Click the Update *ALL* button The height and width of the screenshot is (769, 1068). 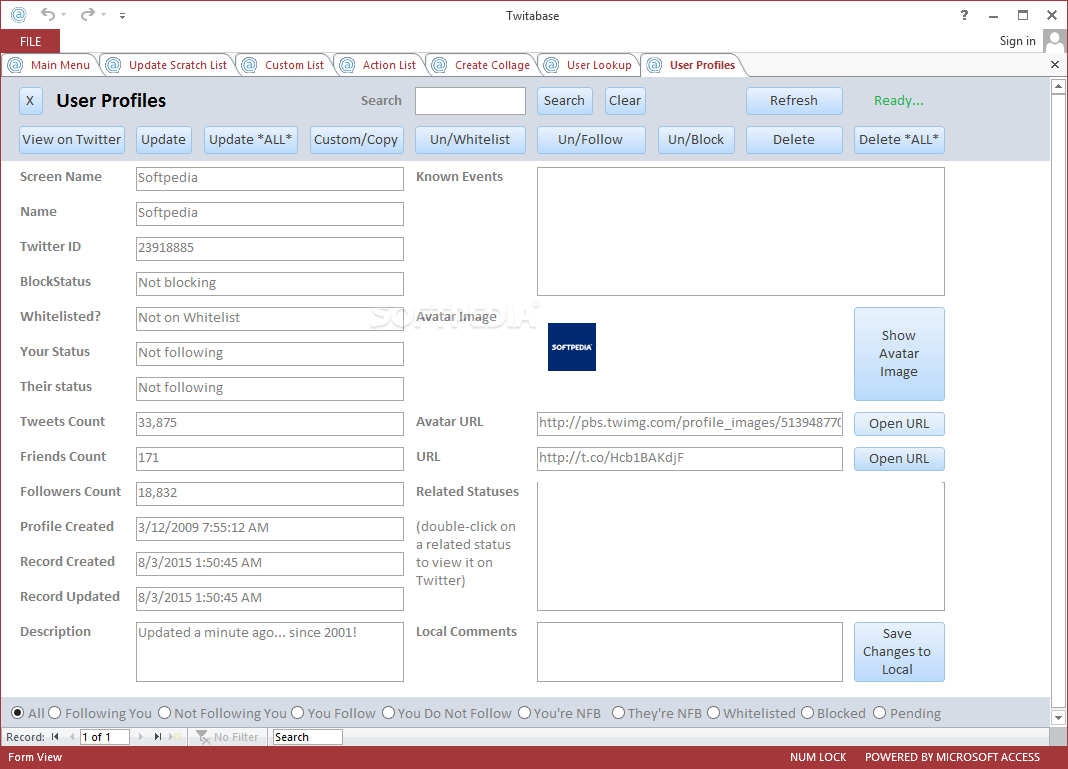(250, 140)
